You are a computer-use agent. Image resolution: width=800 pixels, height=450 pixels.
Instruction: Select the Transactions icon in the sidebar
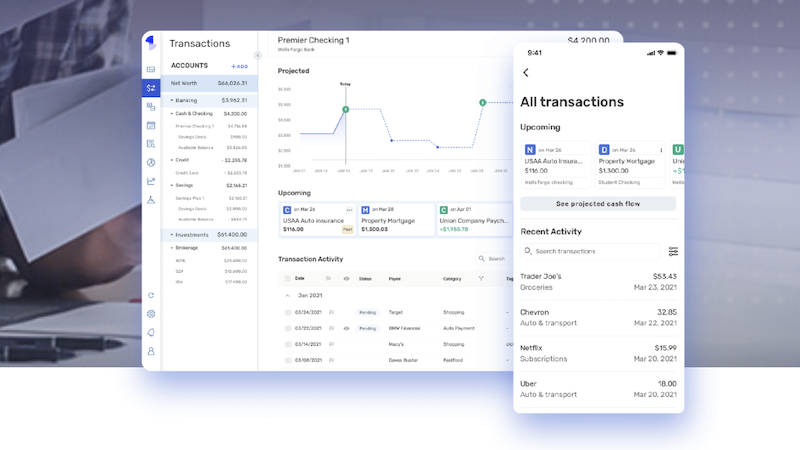click(x=151, y=88)
